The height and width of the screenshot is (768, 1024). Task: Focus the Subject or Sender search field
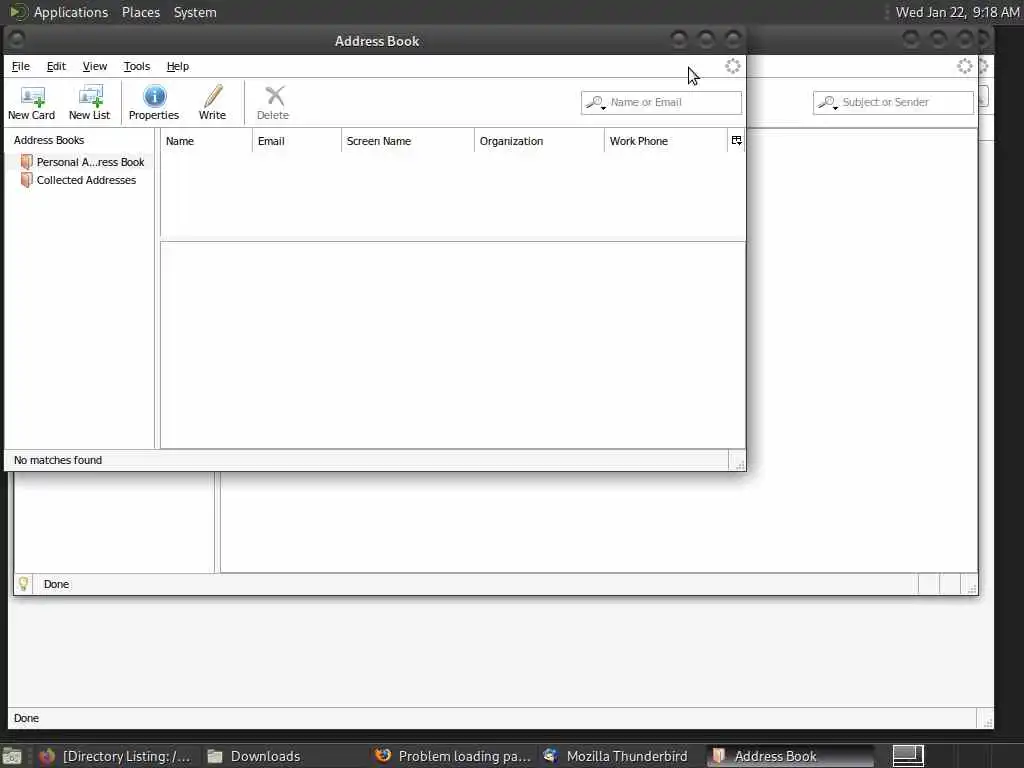[x=893, y=103]
